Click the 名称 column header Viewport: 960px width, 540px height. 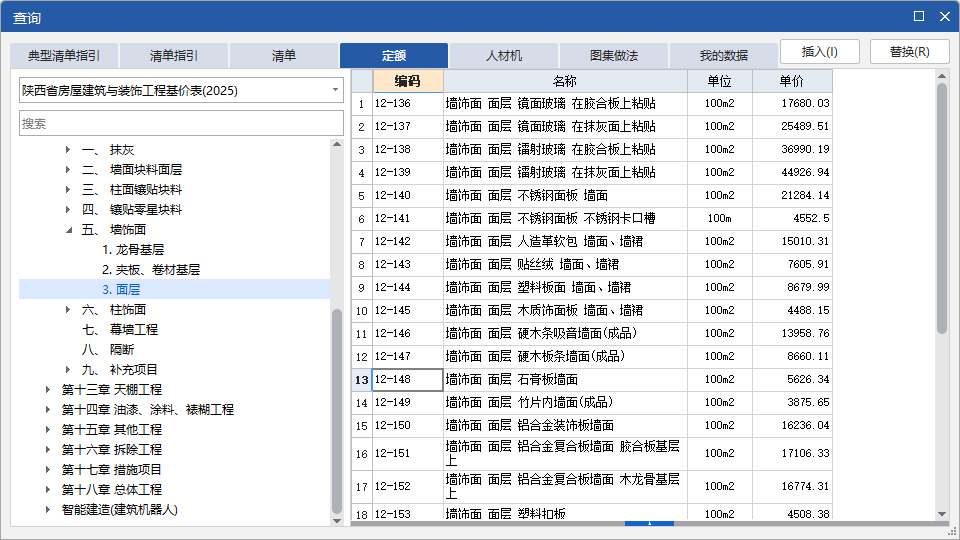[565, 81]
